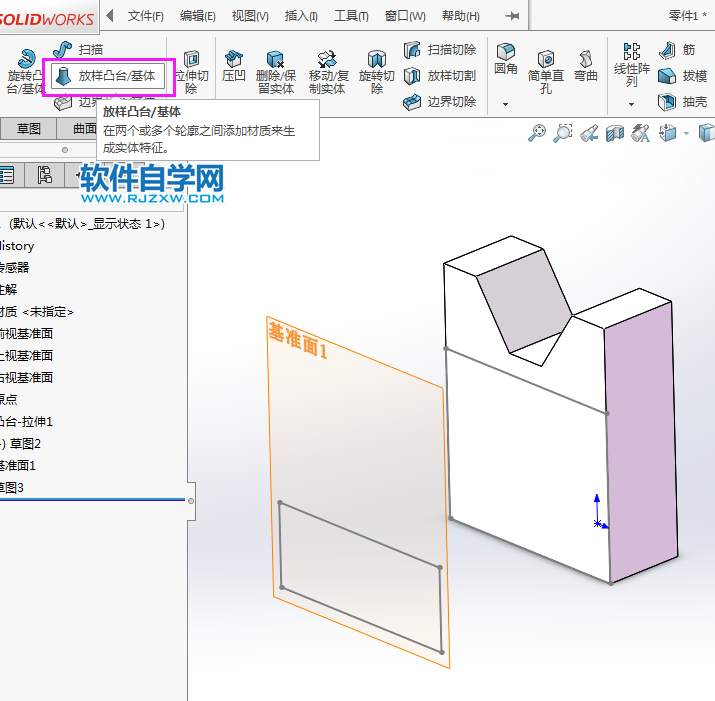
Task: Select 原点 (Origin) in the feature tree
Action: point(9,399)
